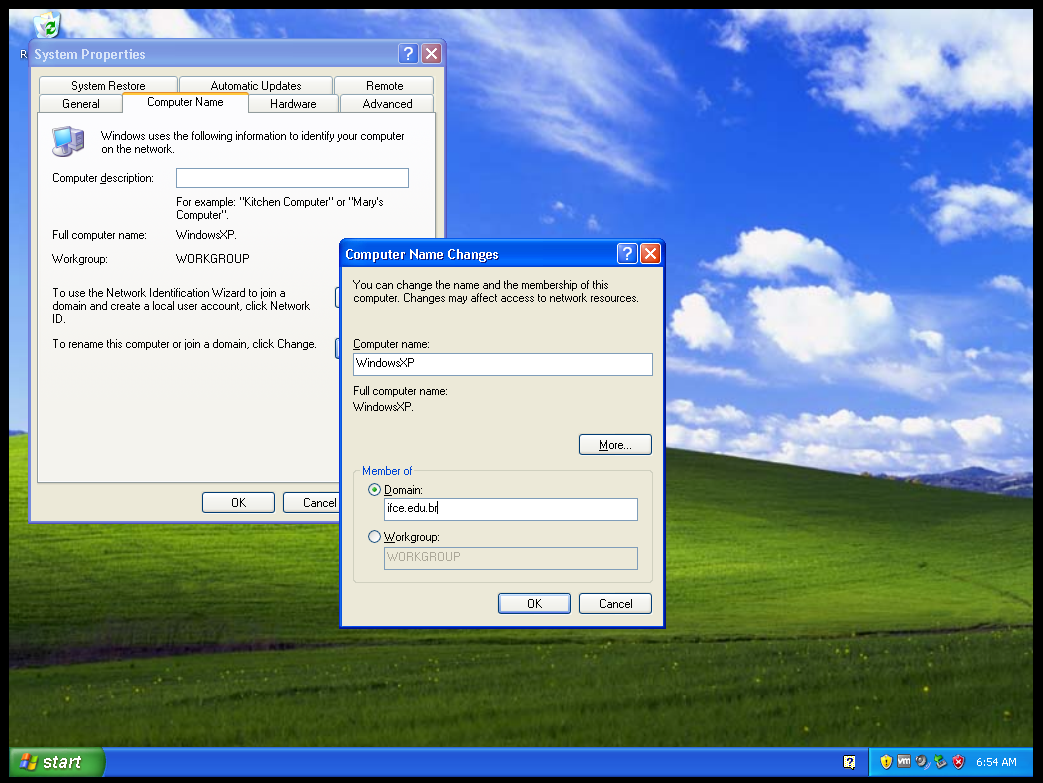Open the Recycle Bin on the desktop
1043x783 pixels.
click(47, 25)
